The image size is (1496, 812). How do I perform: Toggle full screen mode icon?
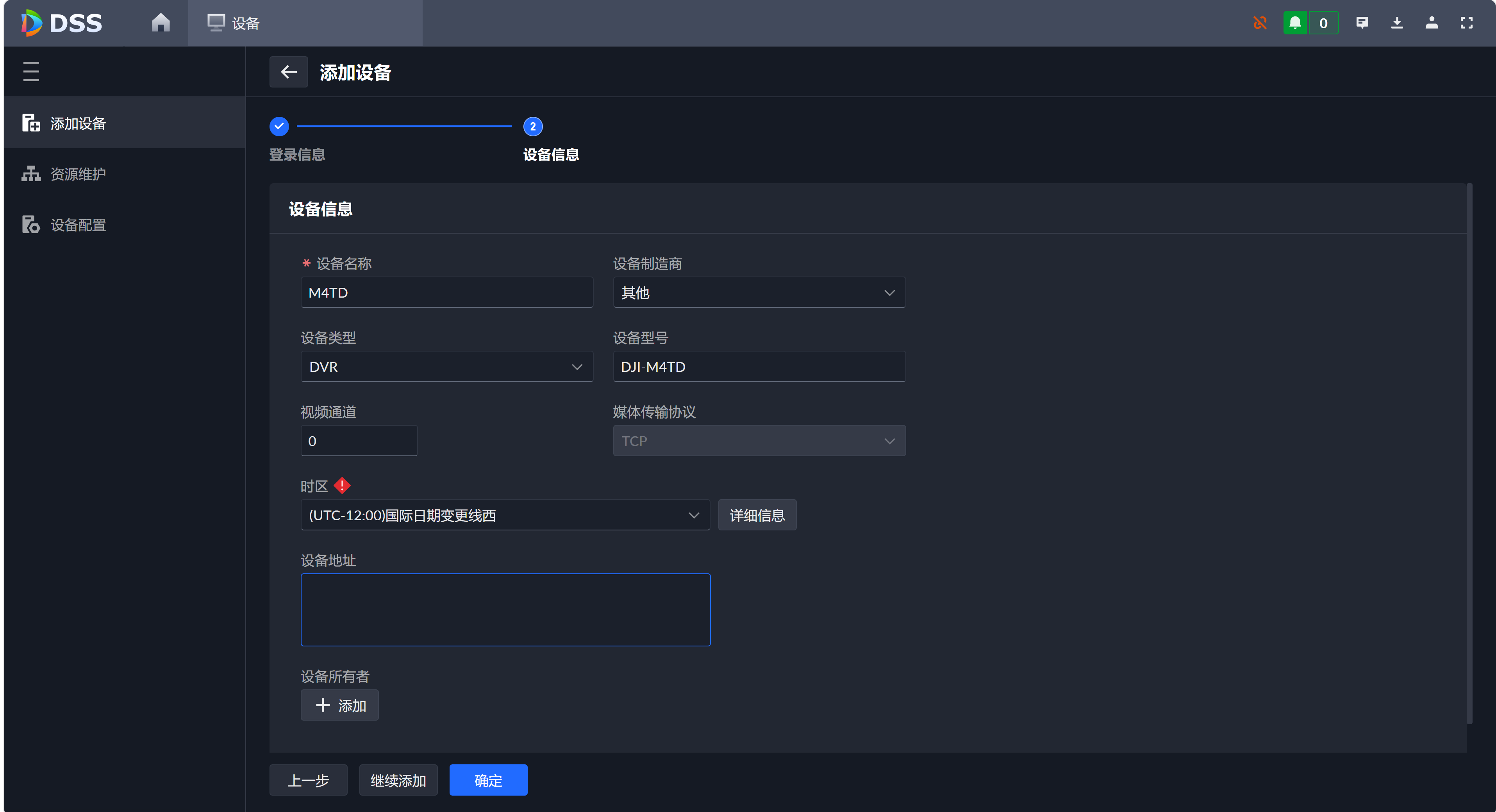(x=1466, y=23)
